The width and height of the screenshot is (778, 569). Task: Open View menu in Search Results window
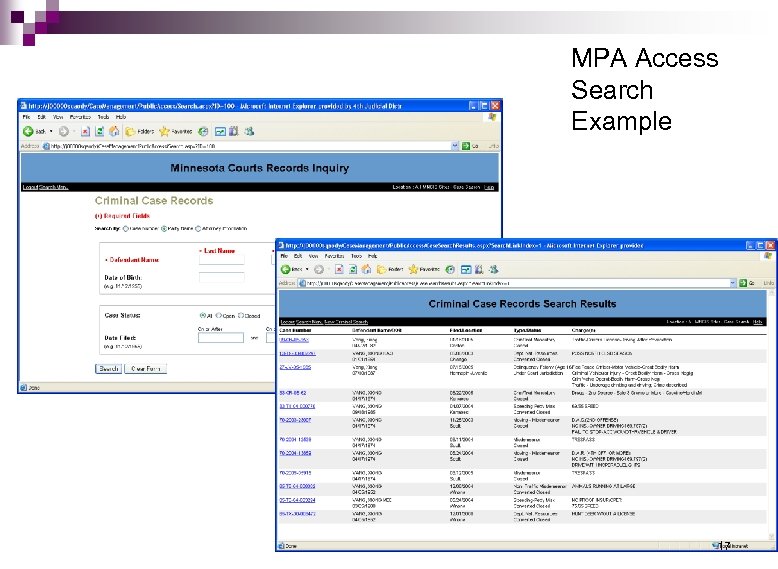pyautogui.click(x=314, y=256)
